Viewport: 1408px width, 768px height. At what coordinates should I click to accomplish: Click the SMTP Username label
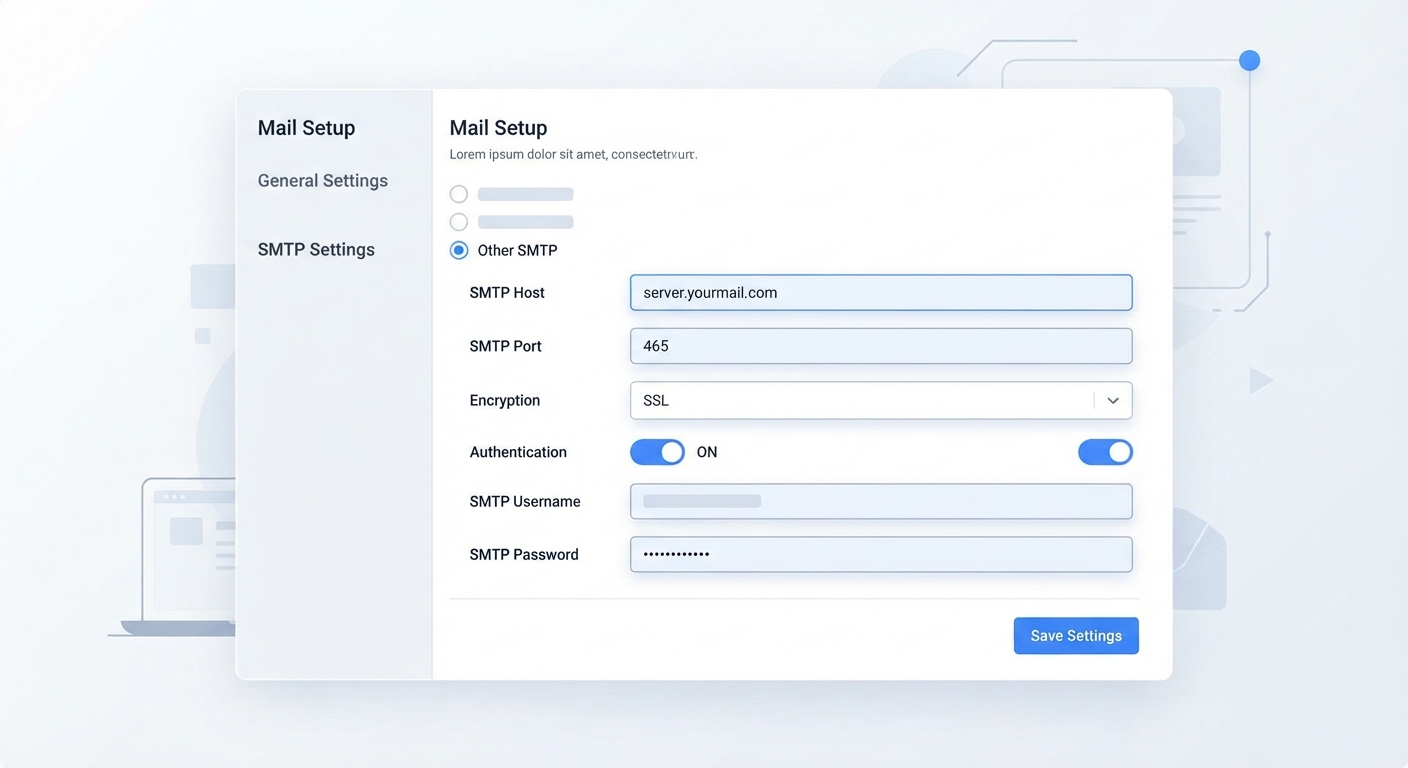click(x=525, y=502)
